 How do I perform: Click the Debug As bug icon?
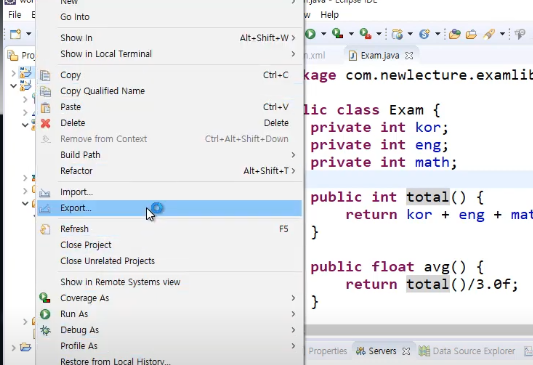tap(45, 330)
